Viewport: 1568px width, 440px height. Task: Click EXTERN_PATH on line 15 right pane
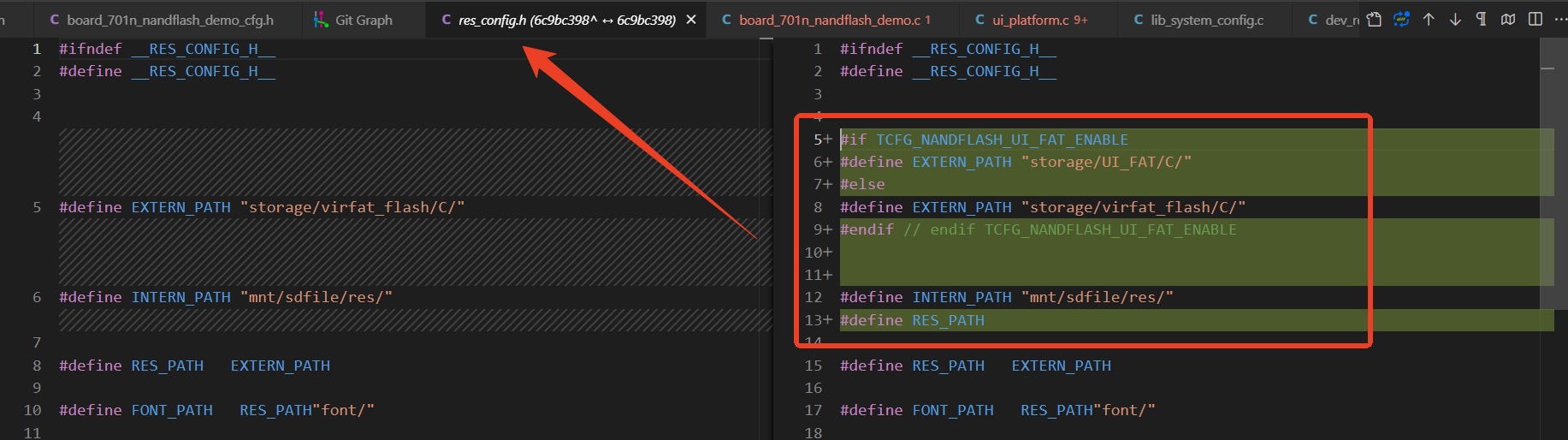pyautogui.click(x=1062, y=366)
